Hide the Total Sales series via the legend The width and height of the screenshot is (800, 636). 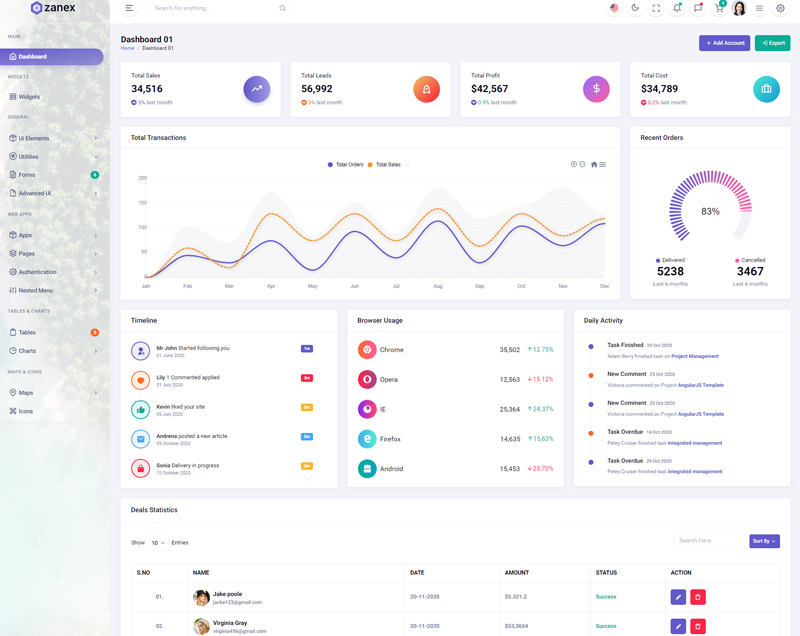(385, 164)
